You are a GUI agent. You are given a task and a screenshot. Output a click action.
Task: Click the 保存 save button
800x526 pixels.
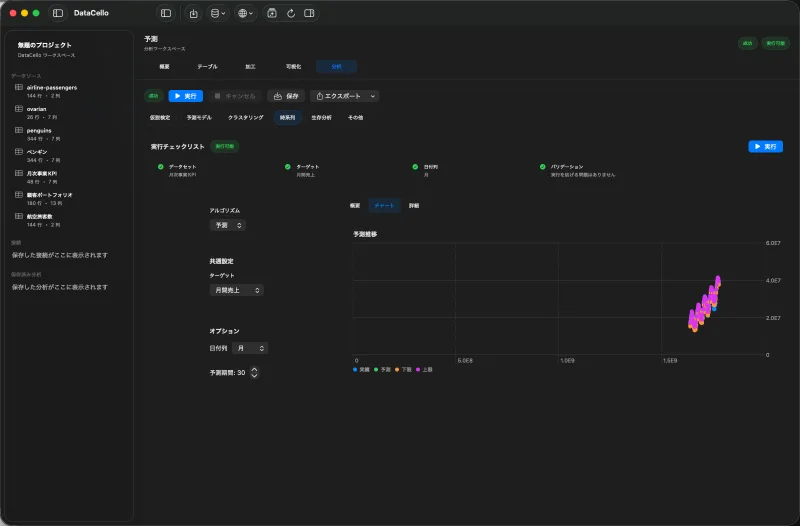286,96
